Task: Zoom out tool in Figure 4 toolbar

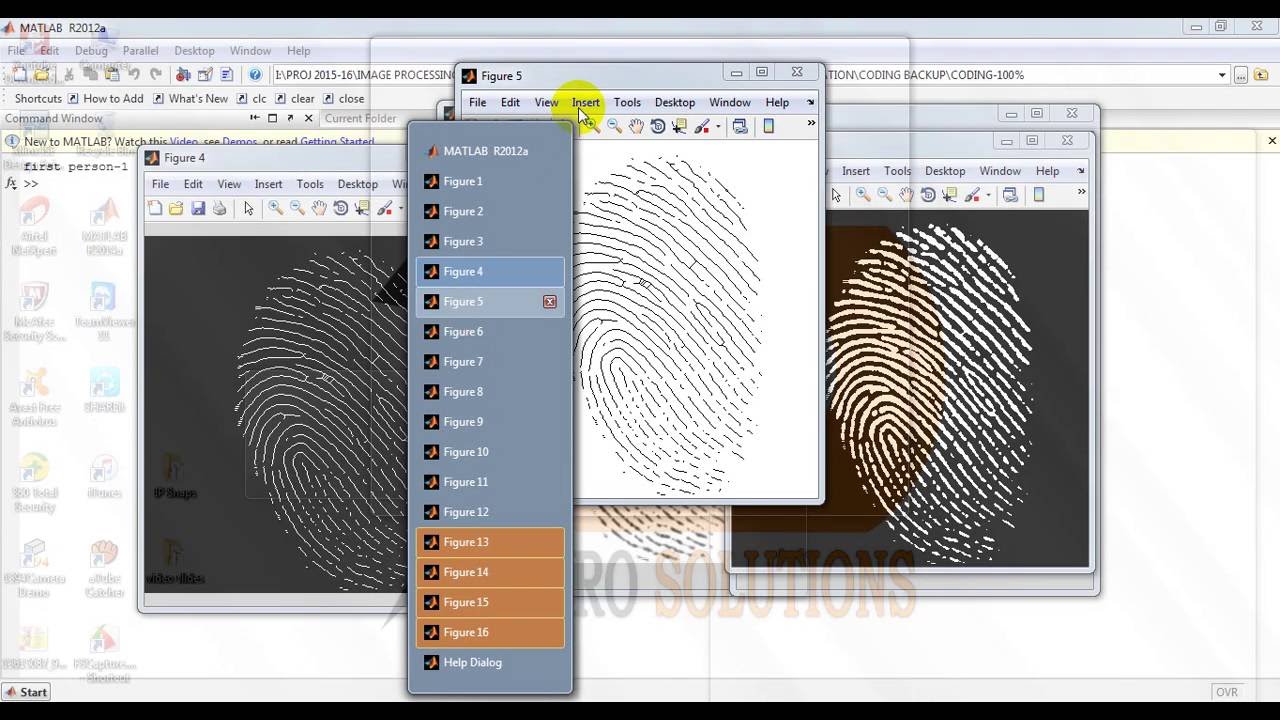Action: click(297, 208)
